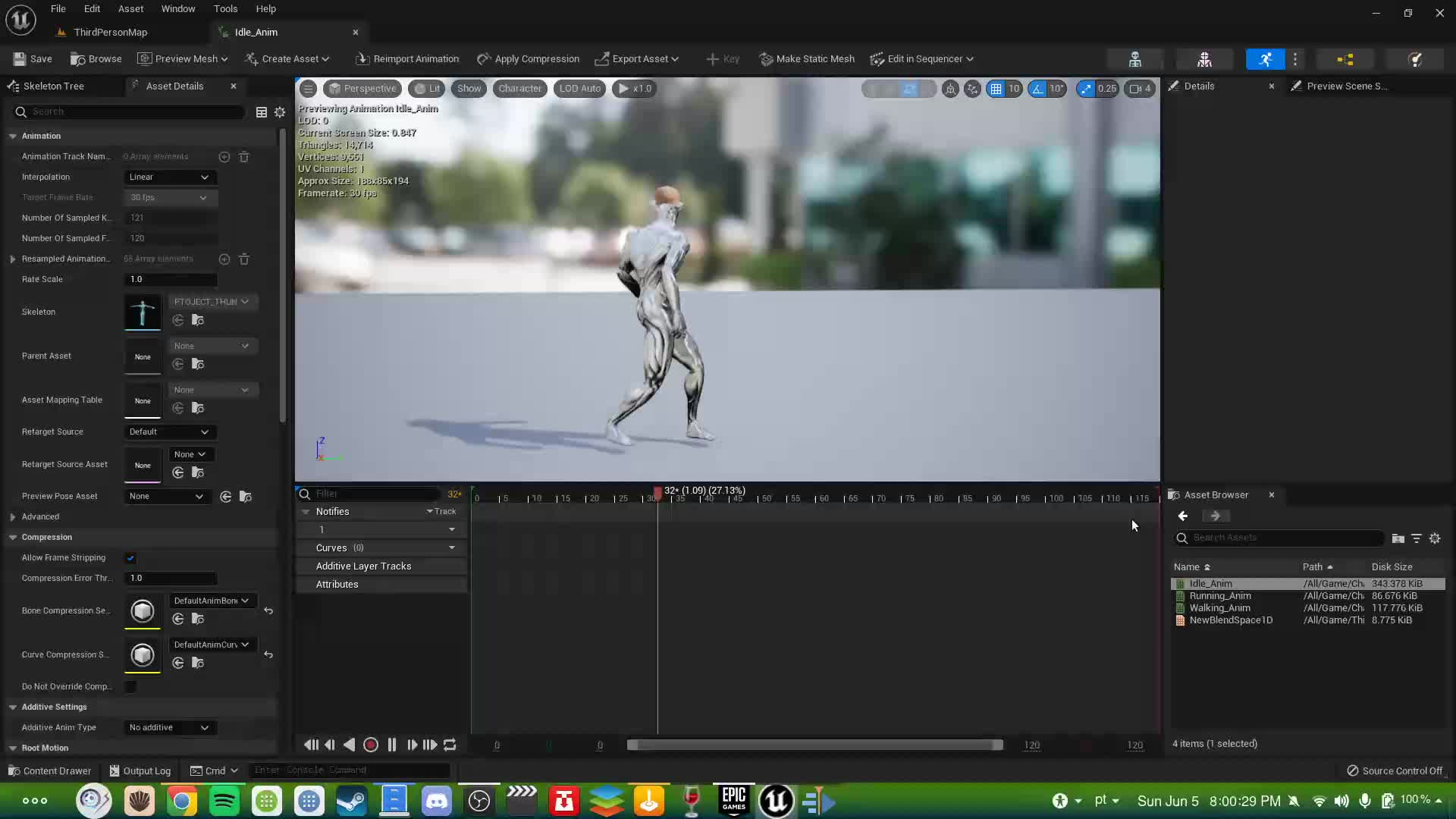1456x819 pixels.
Task: Select Running_Anim in the Asset Browser
Action: pos(1221,596)
